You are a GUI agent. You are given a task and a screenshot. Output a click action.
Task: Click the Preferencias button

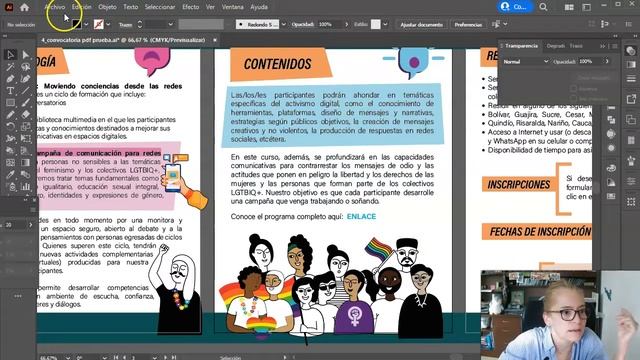[x=468, y=24]
